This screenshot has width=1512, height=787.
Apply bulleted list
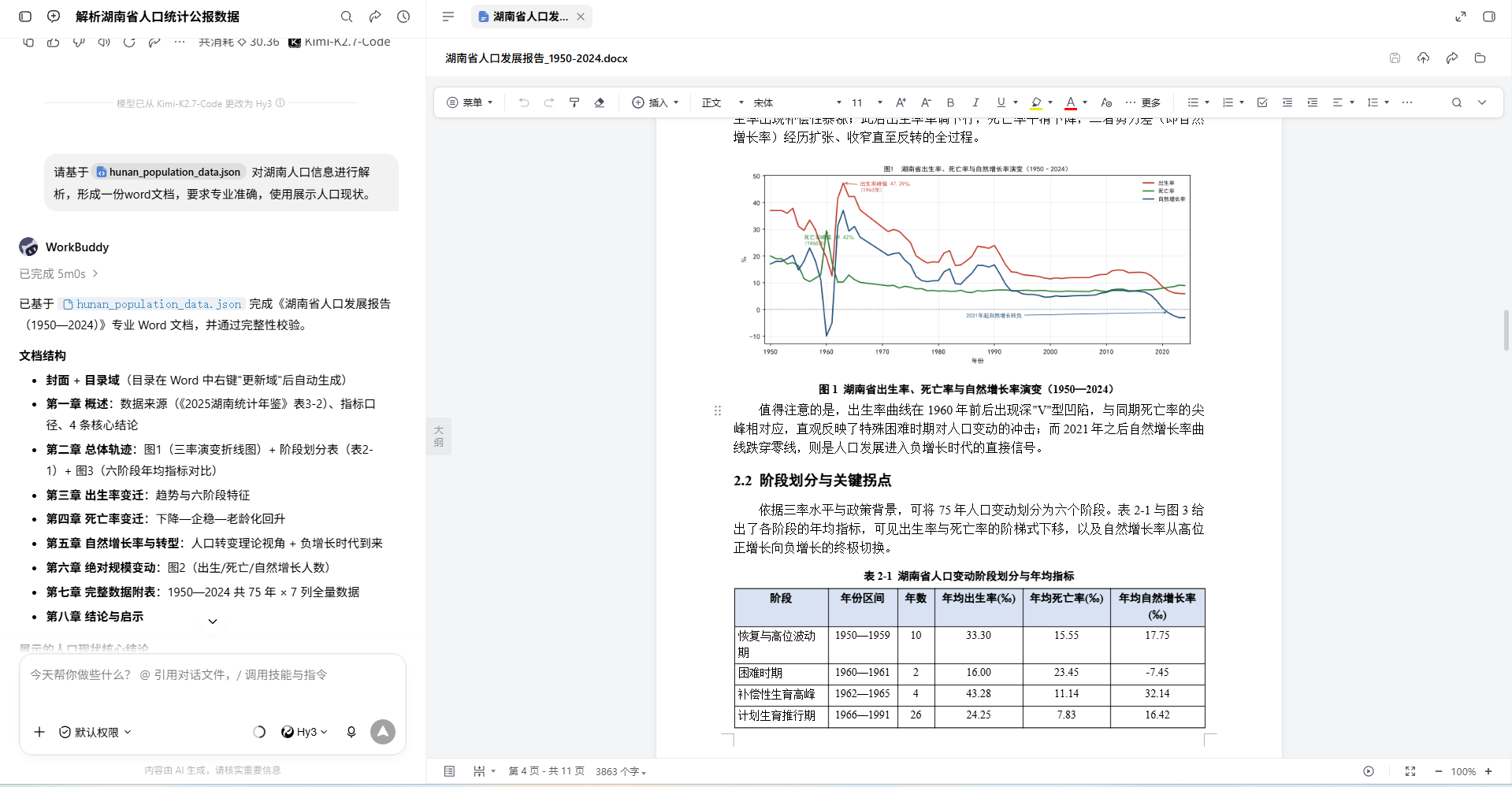[1194, 102]
